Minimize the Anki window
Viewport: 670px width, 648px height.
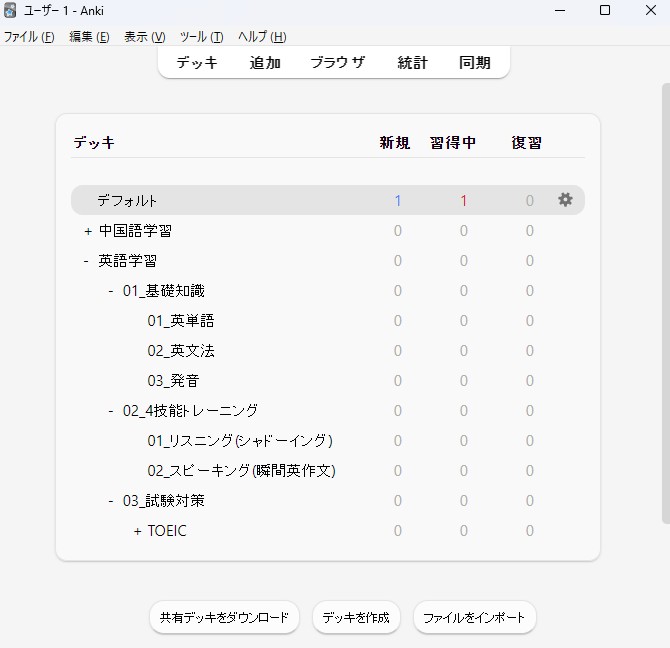(560, 10)
